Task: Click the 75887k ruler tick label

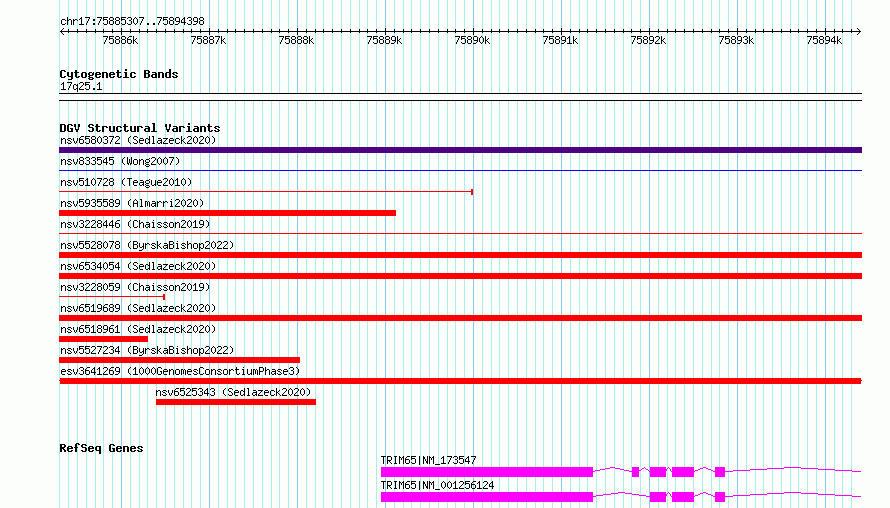Action: [208, 40]
